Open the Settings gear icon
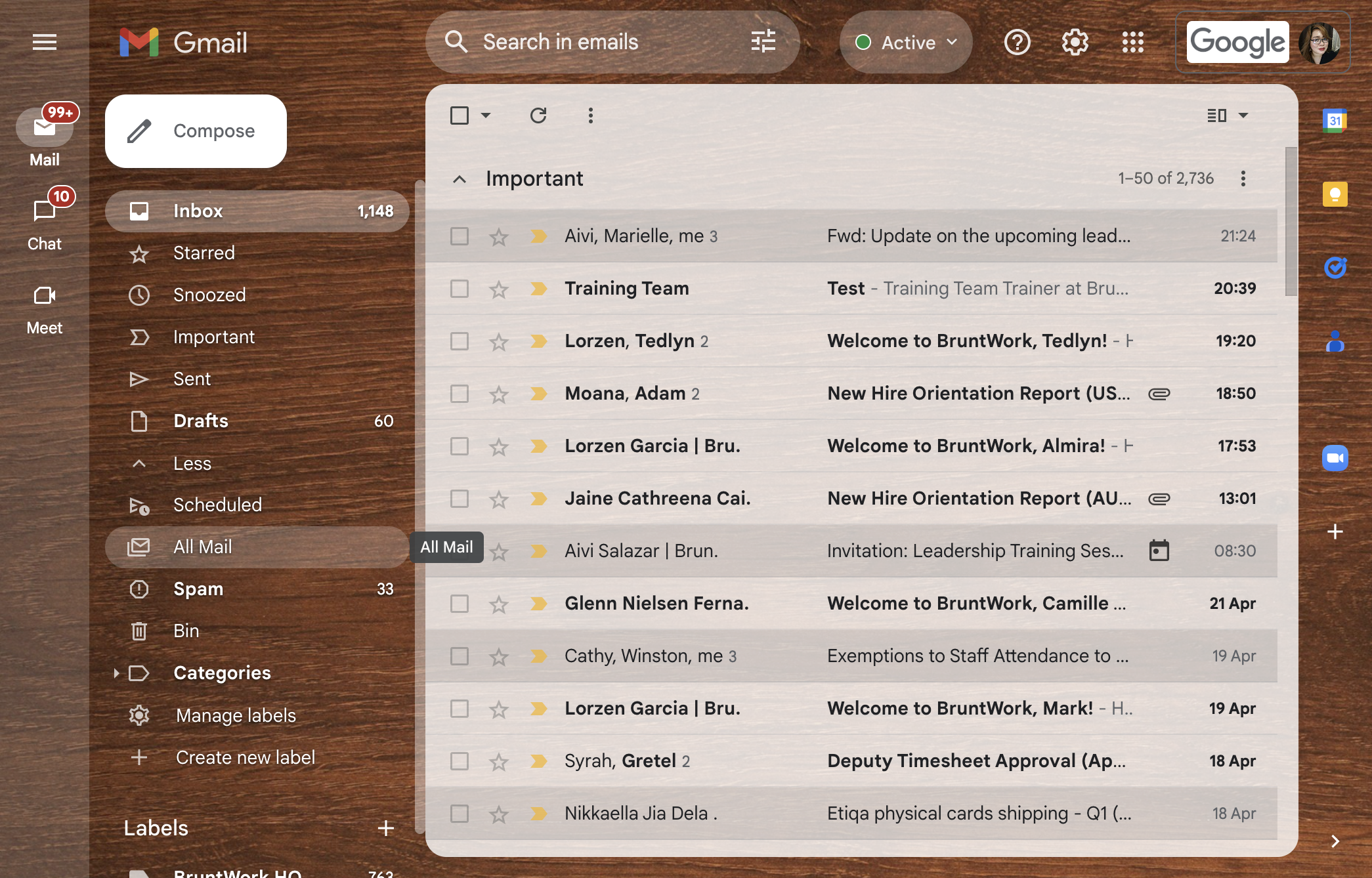The height and width of the screenshot is (878, 1372). pyautogui.click(x=1075, y=43)
